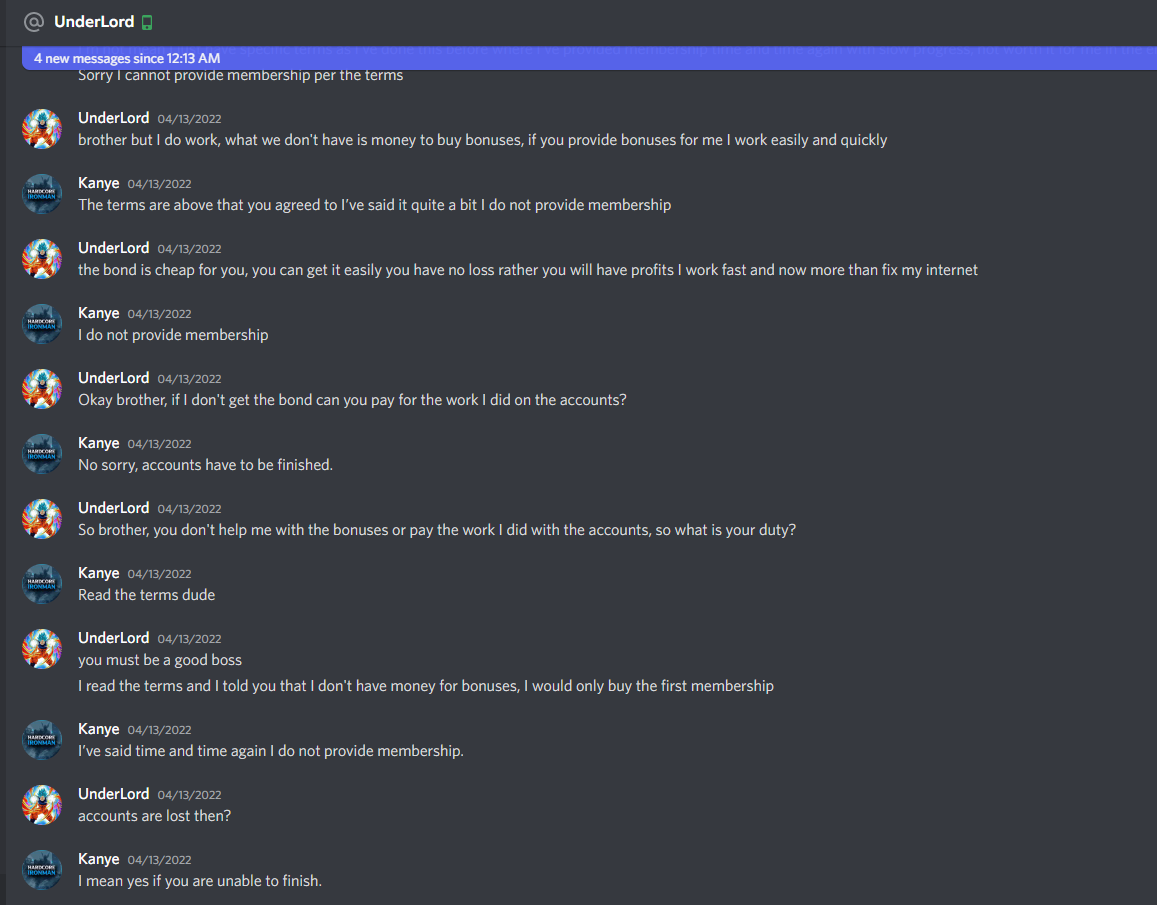This screenshot has width=1157, height=905.
Task: Click Kanye username above 'I do not provide membership'
Action: pyautogui.click(x=99, y=313)
